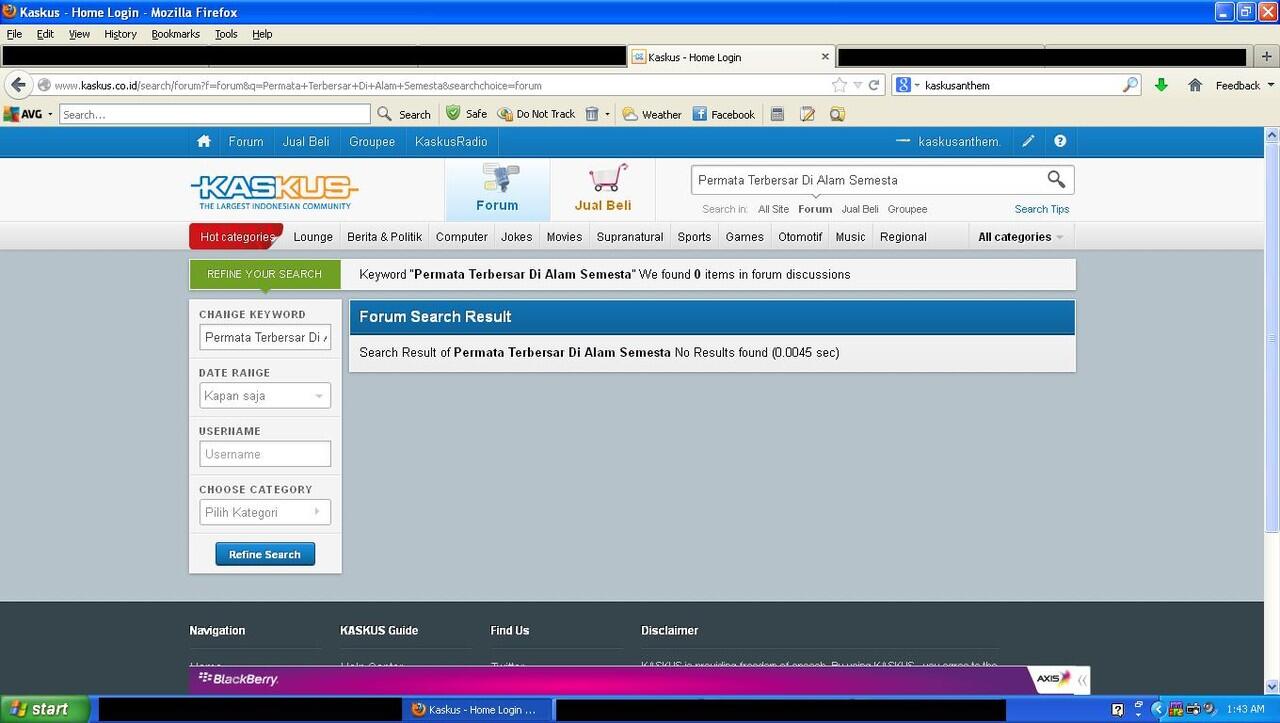Expand hidden tray icons with the arrow
The width and height of the screenshot is (1280, 723).
(1158, 709)
